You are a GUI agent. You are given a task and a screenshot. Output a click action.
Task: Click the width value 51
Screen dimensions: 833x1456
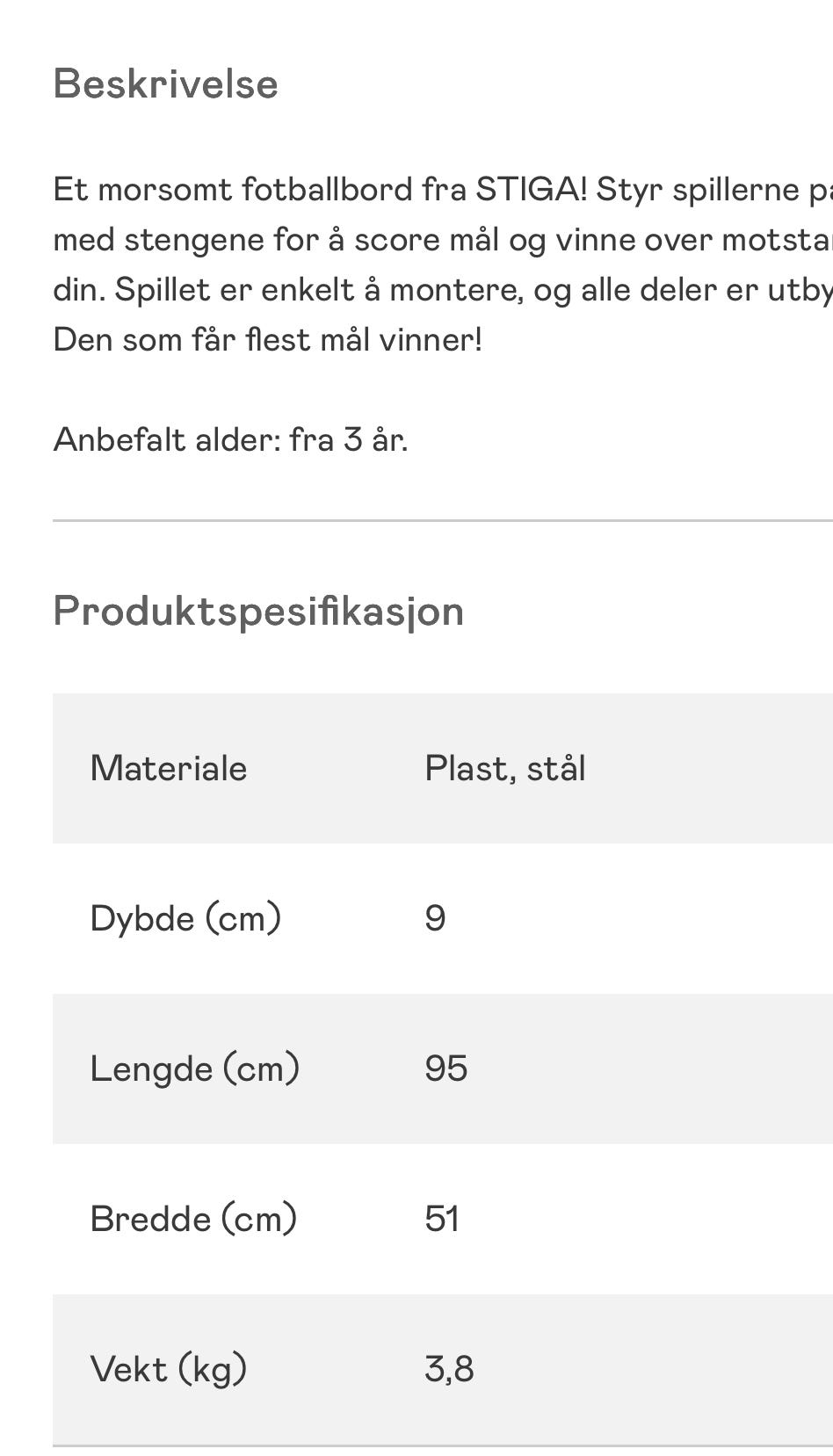click(441, 1220)
